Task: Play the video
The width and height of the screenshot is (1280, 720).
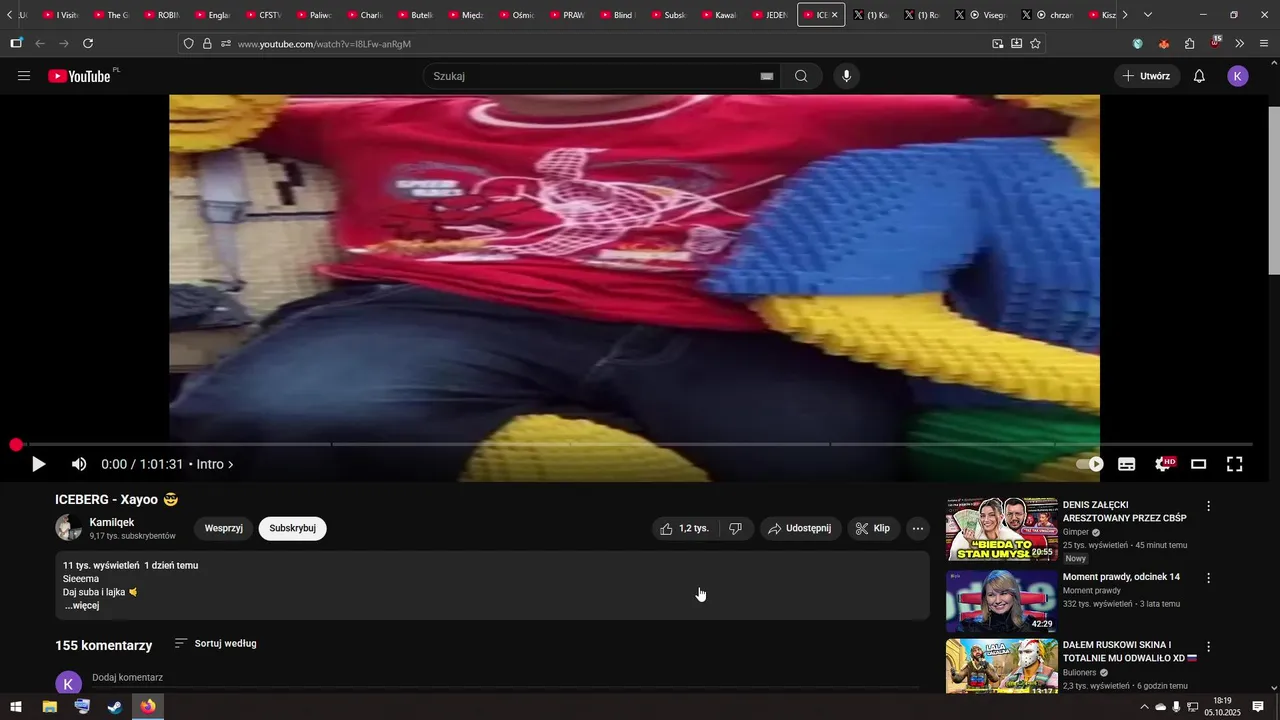Action: (38, 464)
